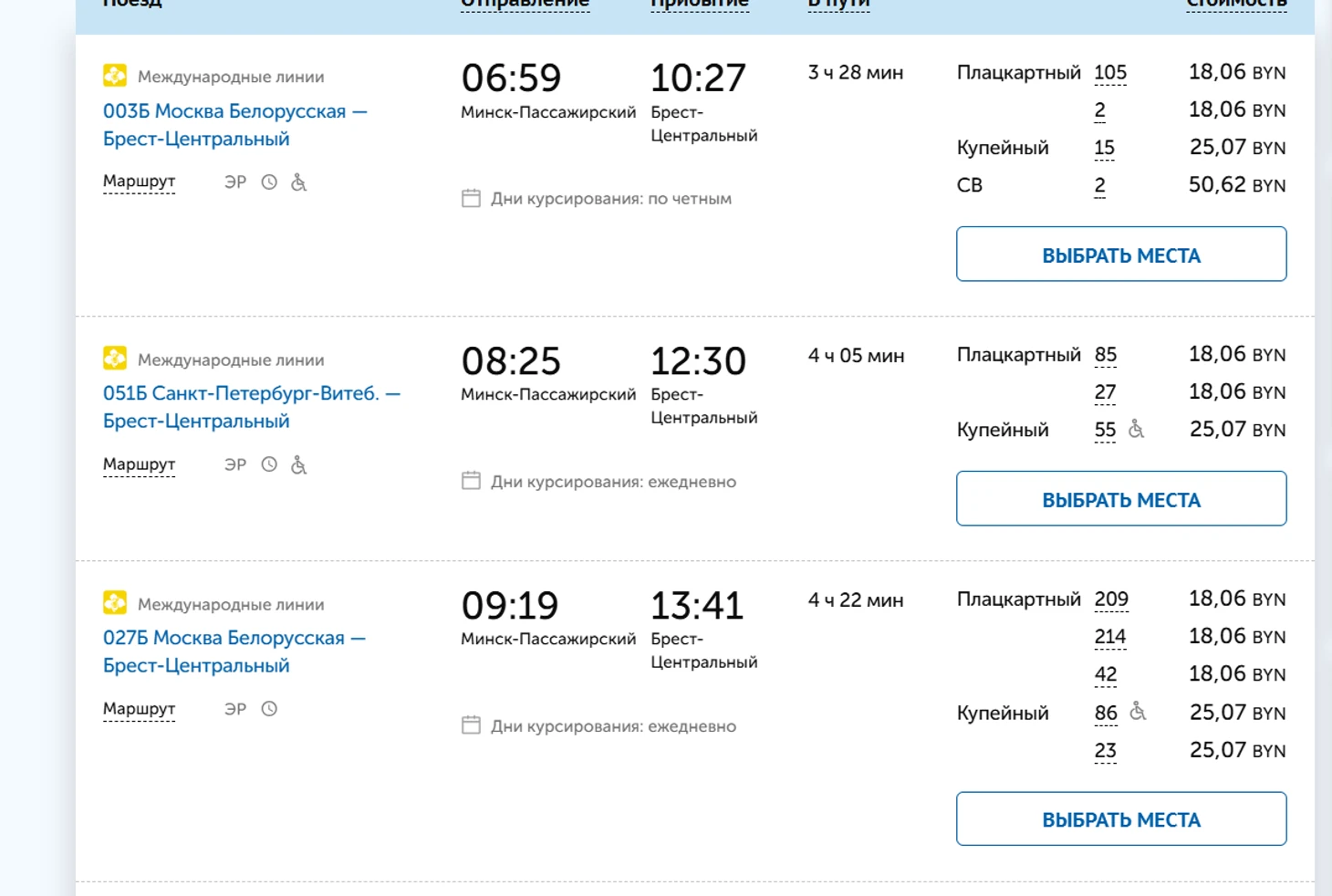This screenshot has width=1332, height=896.
Task: Click yellow logo icon of train 003Б
Action: (115, 76)
